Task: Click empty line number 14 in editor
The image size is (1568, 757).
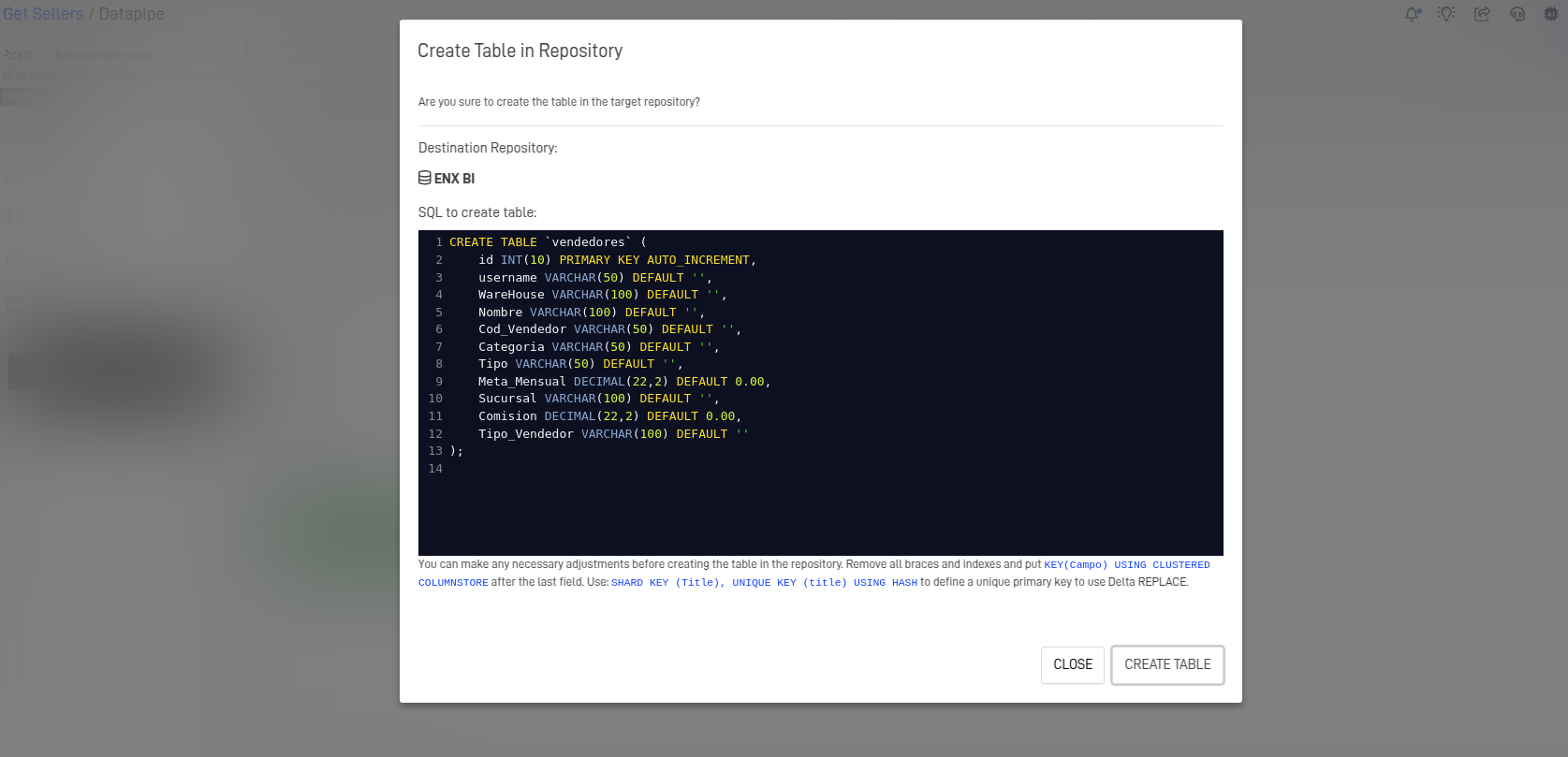Action: (435, 469)
